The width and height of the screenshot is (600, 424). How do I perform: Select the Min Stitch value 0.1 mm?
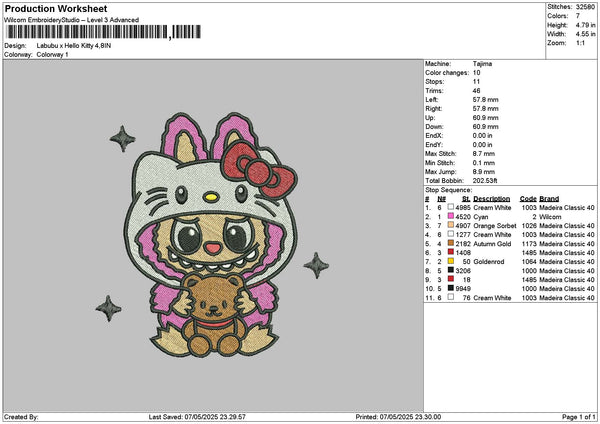(x=484, y=163)
